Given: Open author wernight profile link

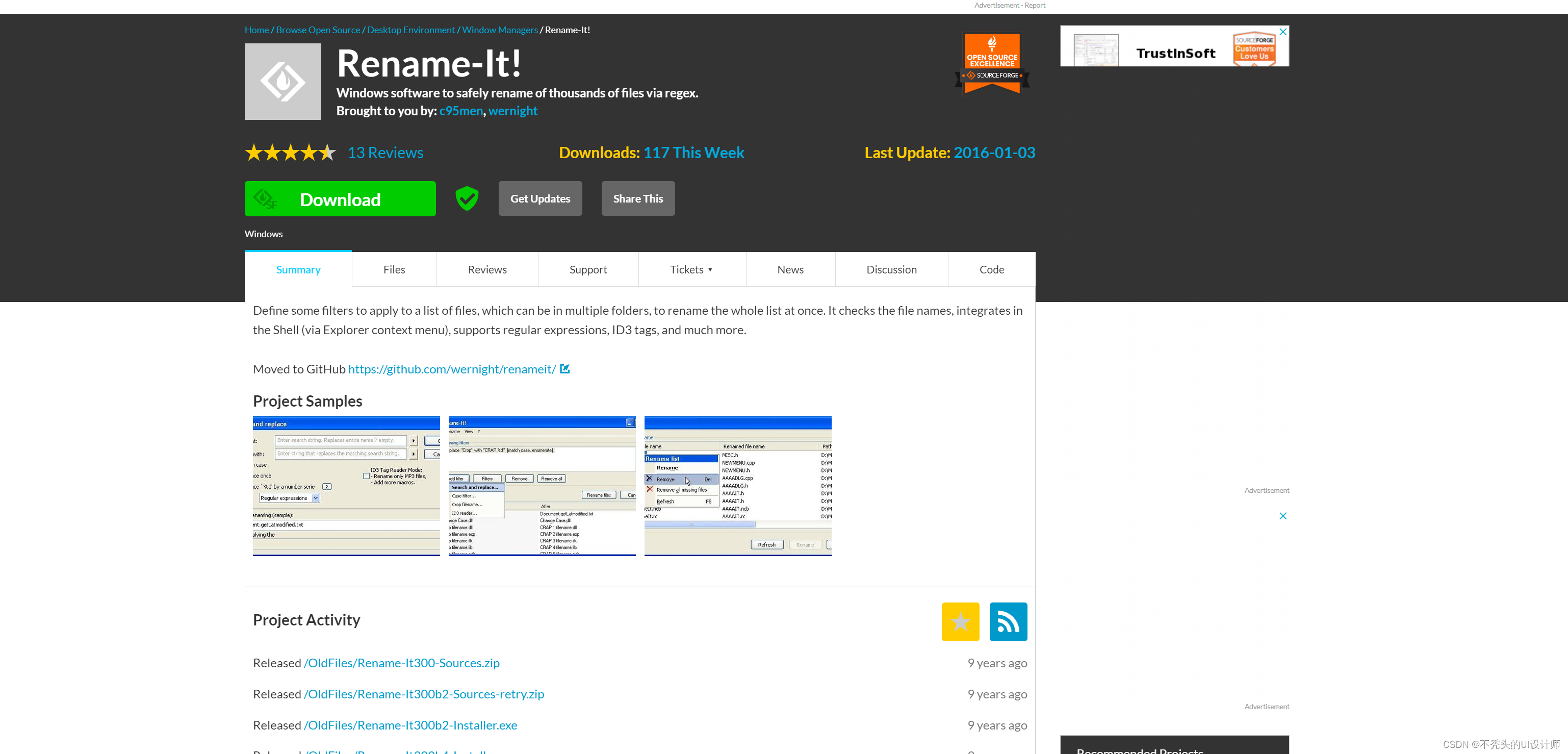Looking at the screenshot, I should (512, 111).
